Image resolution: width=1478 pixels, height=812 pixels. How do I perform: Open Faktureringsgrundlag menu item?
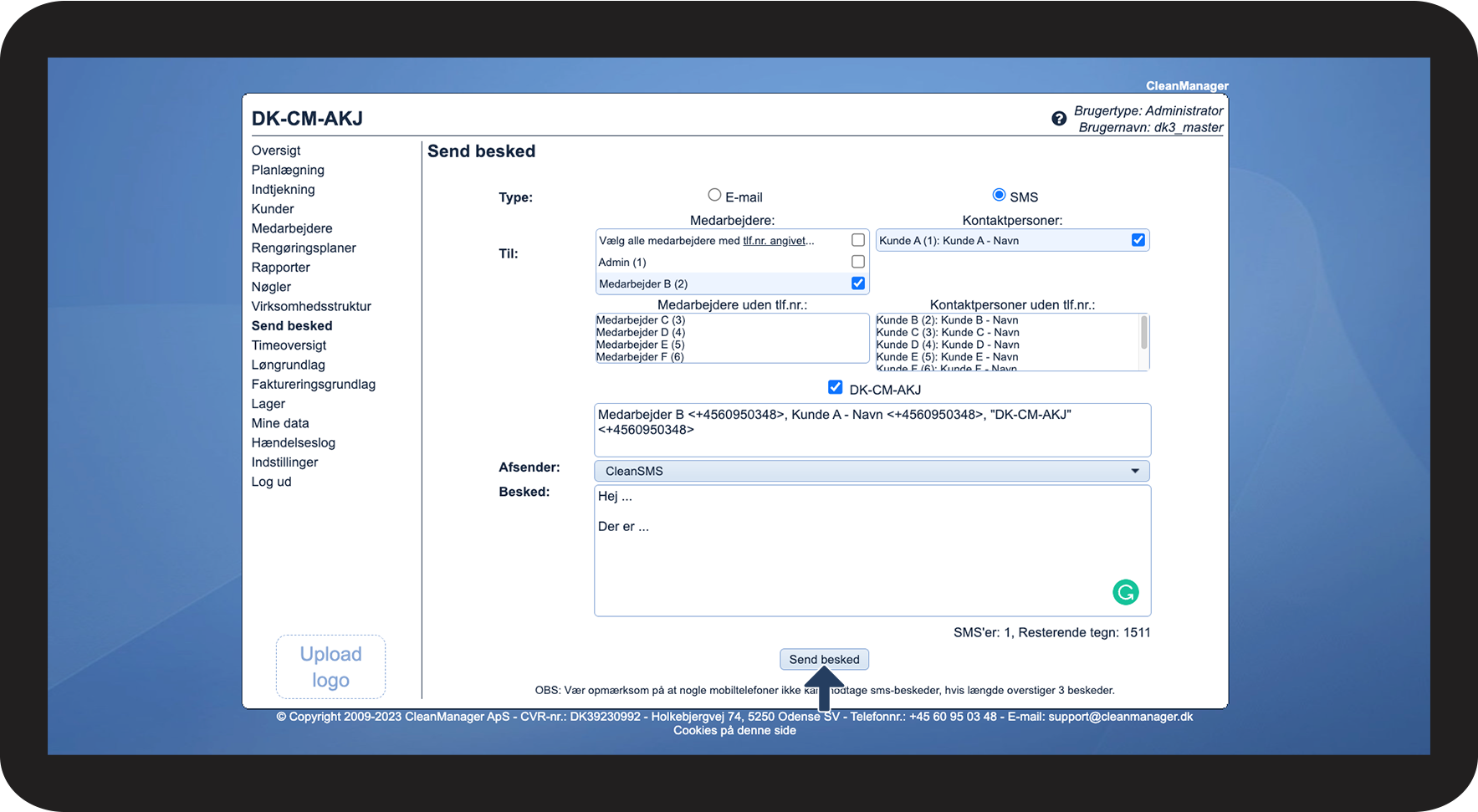(314, 384)
